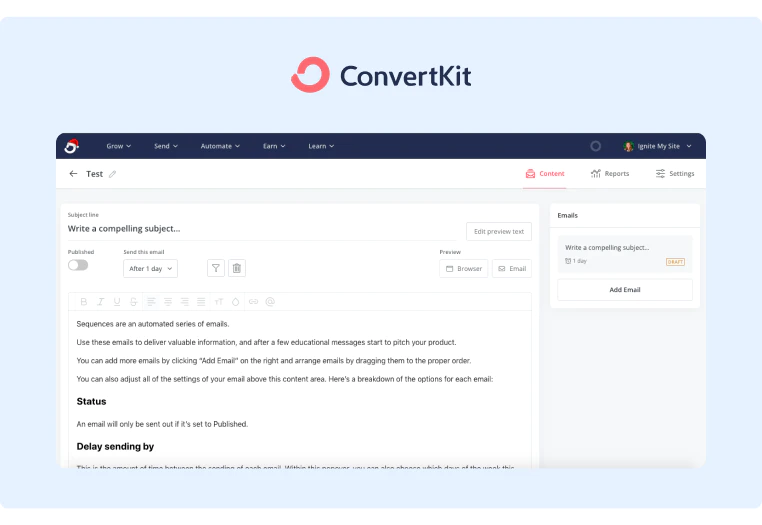Toggle the Published switch
This screenshot has width=762, height=525.
[x=78, y=265]
